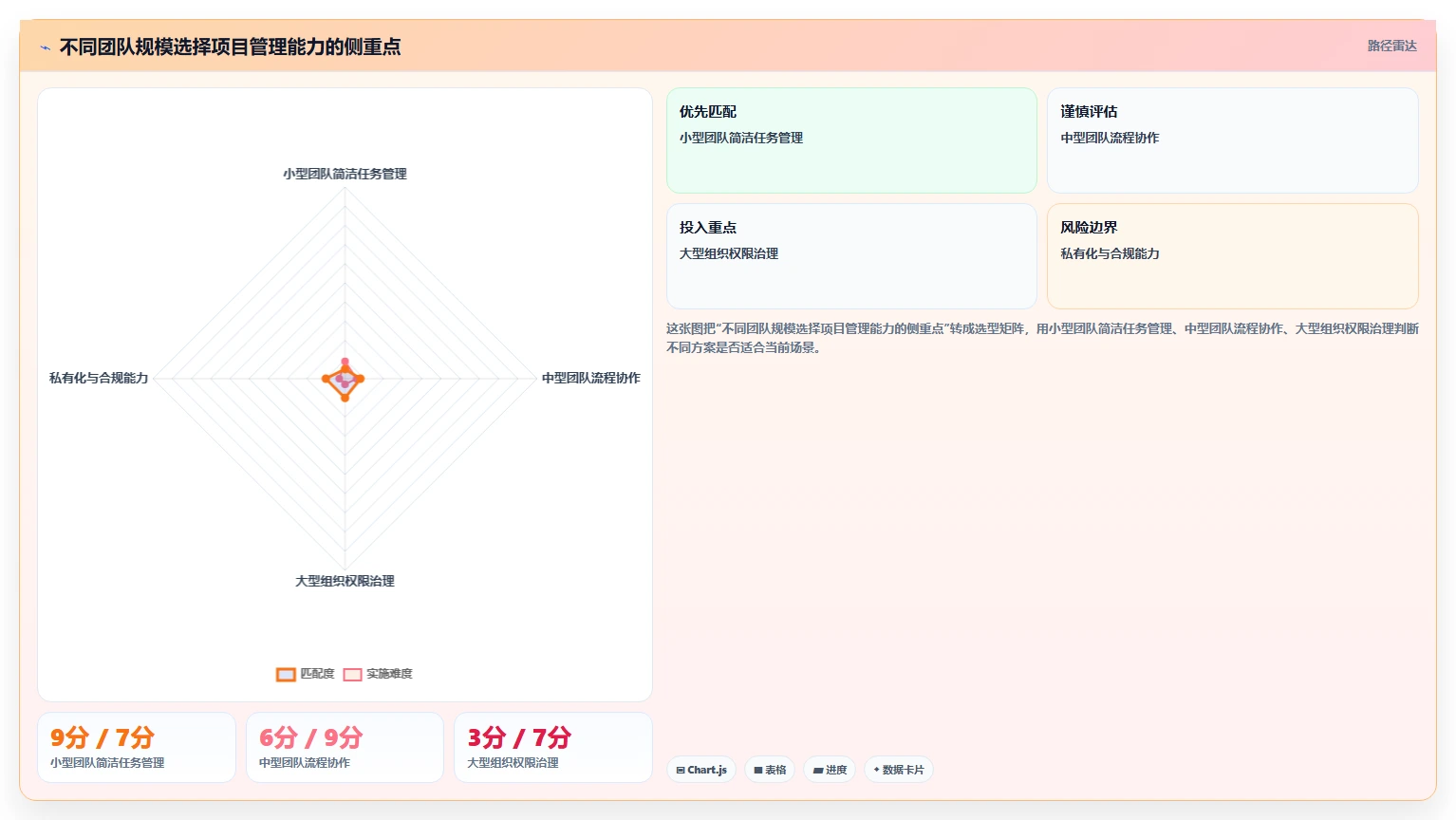Select the 数据卡片 tag chip
This screenshot has height=820, width=1456.
pyautogui.click(x=898, y=770)
